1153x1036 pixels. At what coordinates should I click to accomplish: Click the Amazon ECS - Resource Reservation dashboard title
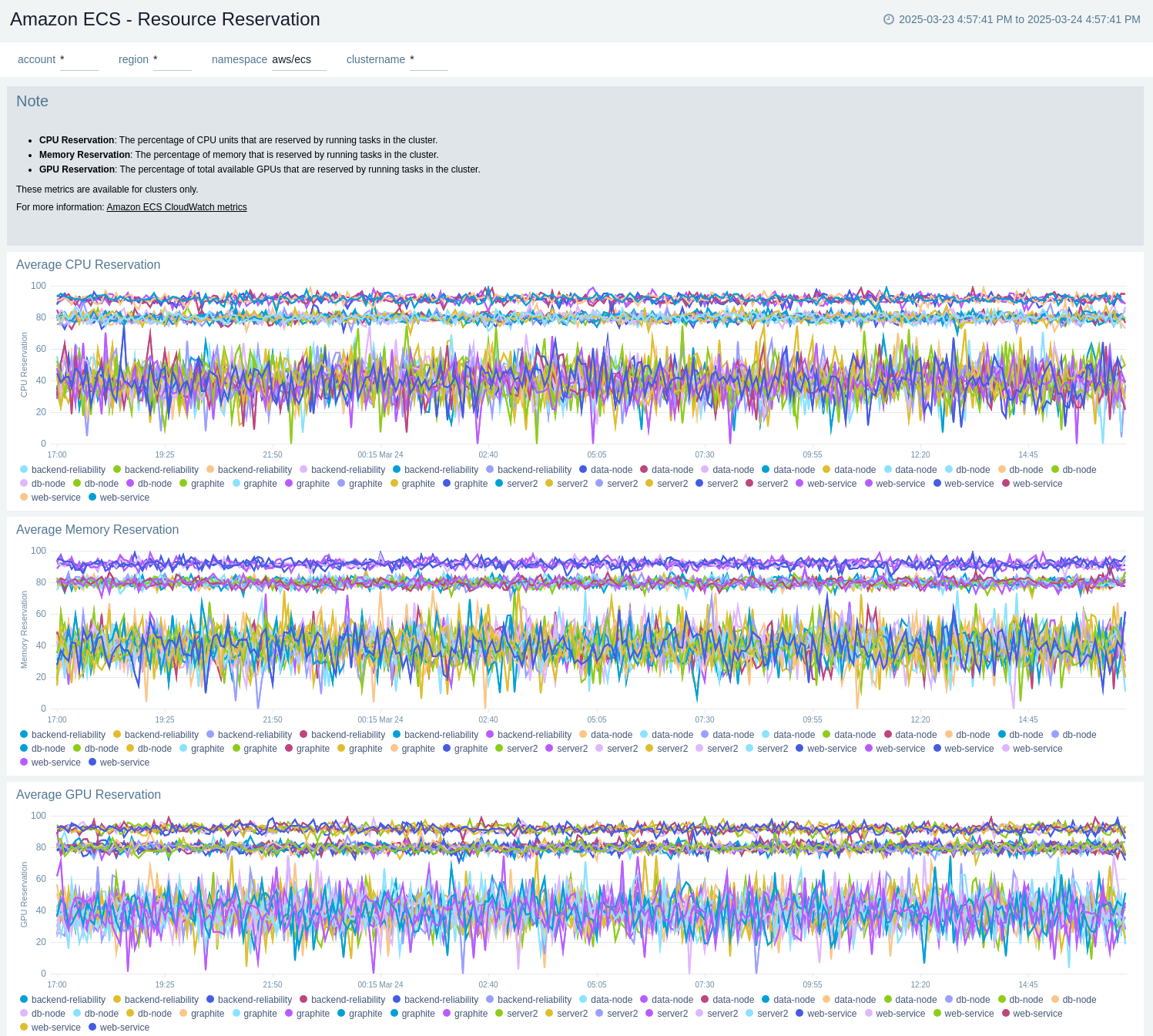click(x=165, y=19)
